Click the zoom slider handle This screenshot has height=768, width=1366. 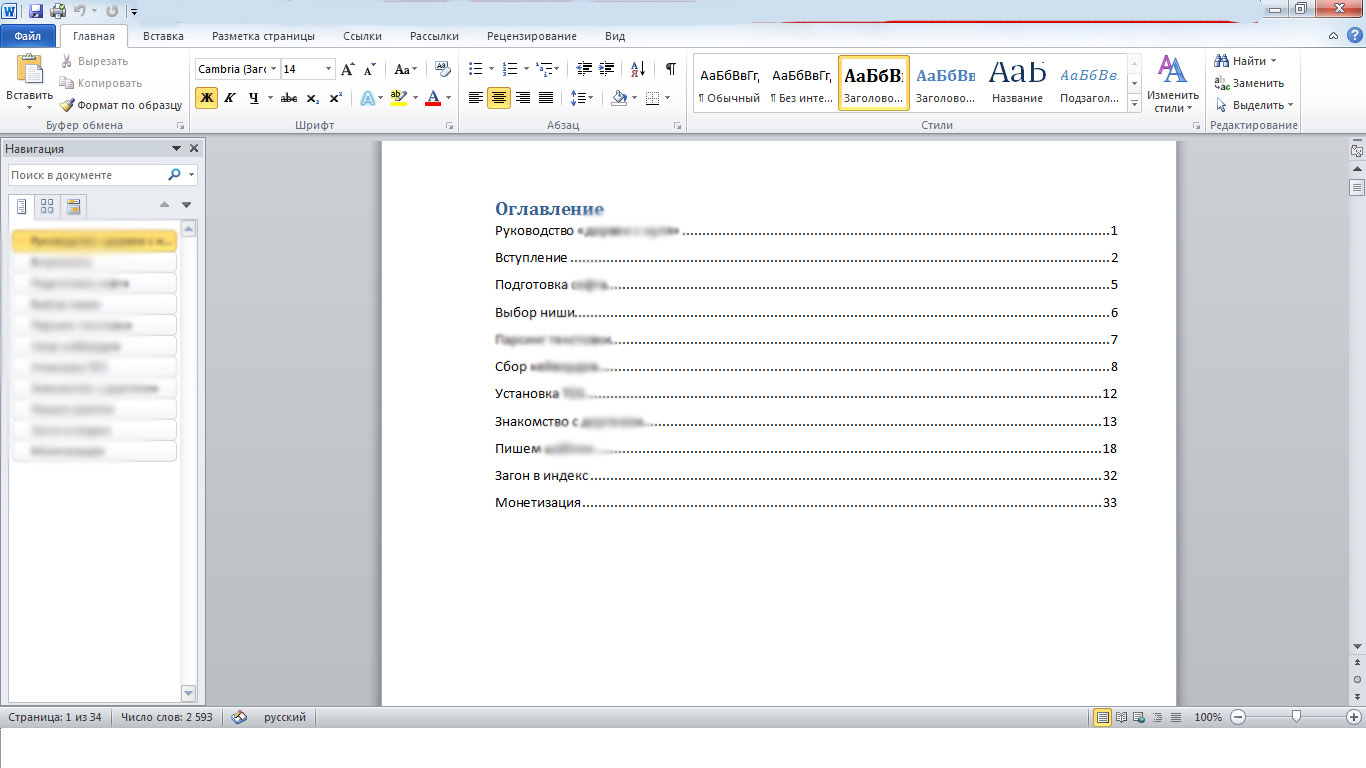click(1296, 717)
